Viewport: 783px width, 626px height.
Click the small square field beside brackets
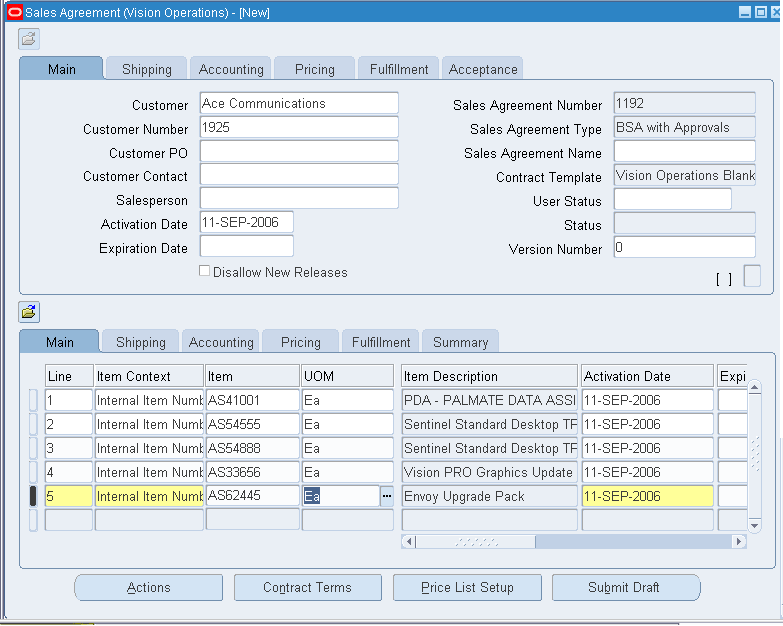752,276
